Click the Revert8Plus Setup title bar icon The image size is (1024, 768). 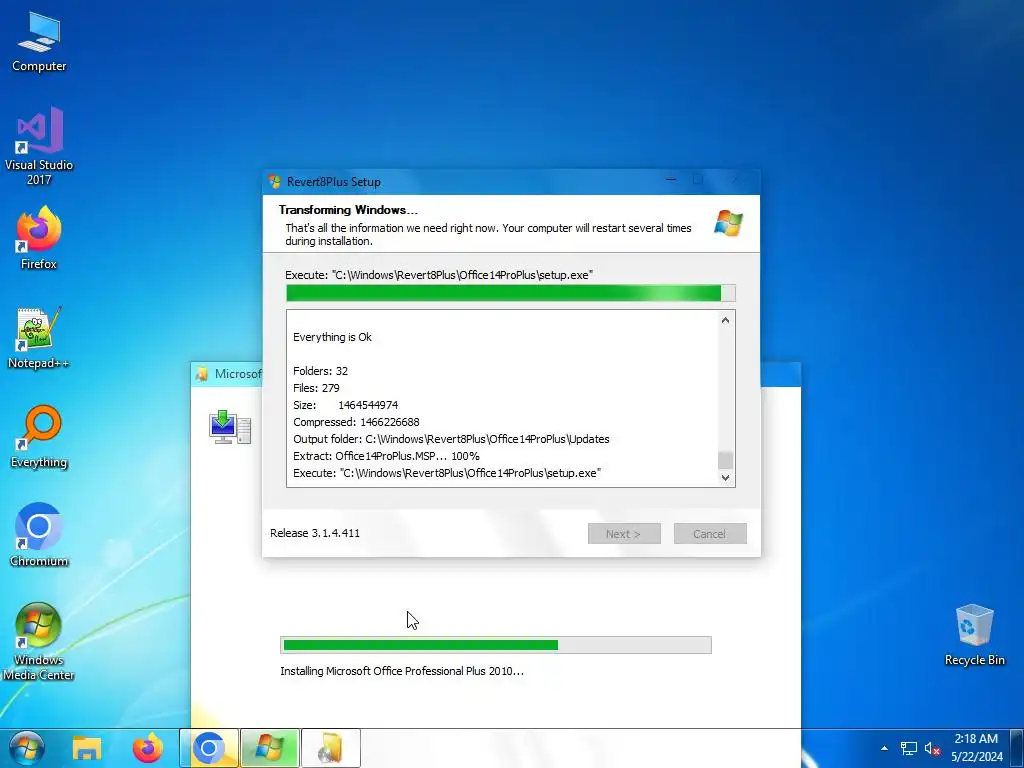[275, 182]
